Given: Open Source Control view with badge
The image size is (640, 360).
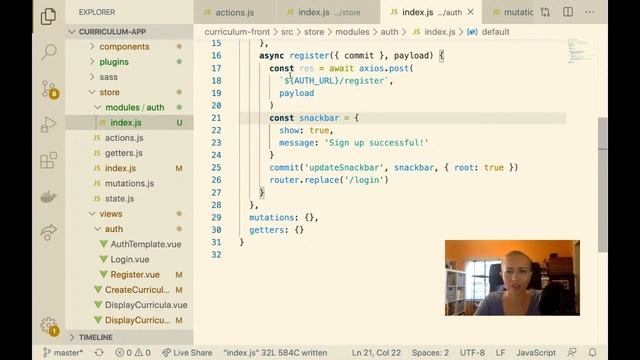Looking at the screenshot, I should coord(49,89).
